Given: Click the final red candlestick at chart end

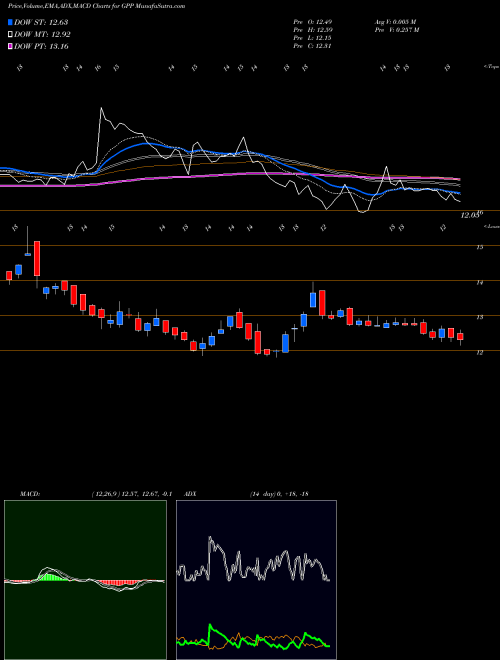Looking at the screenshot, I should (x=460, y=336).
